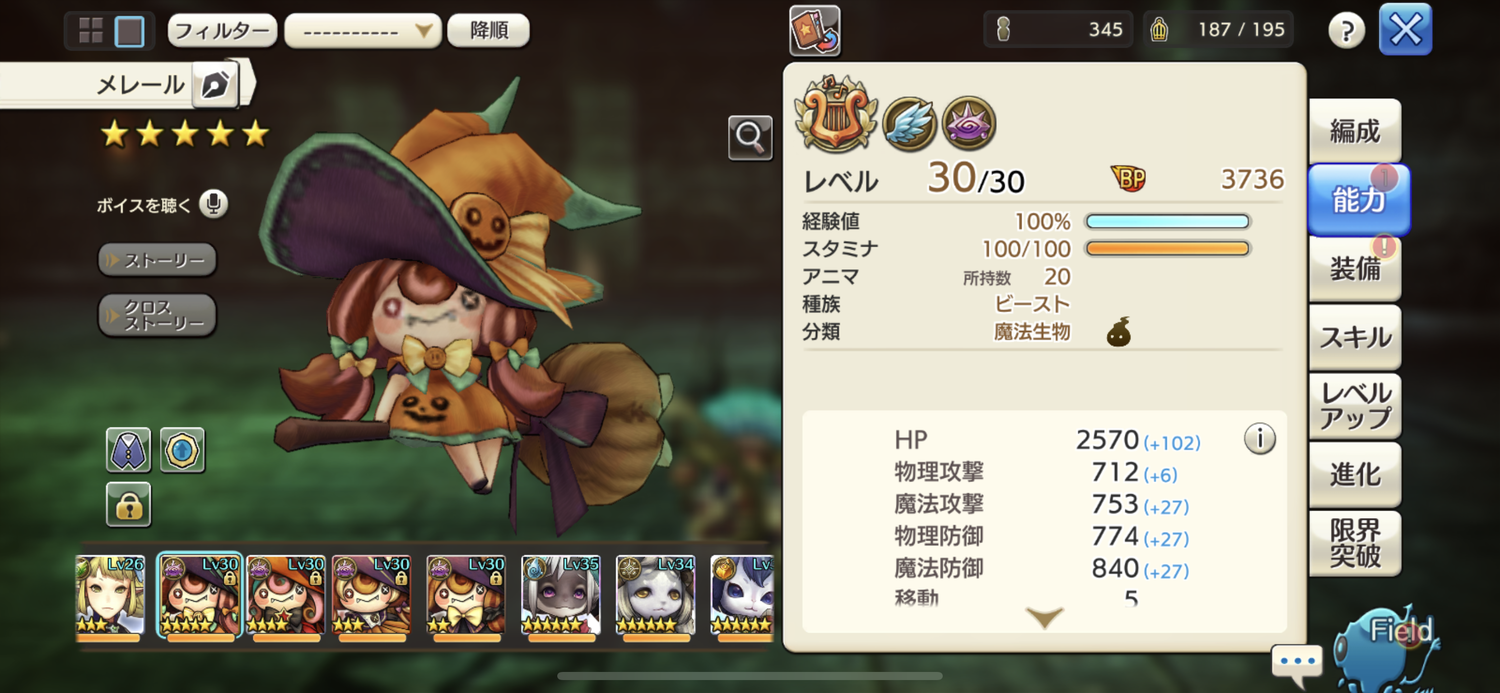Open the フィルター filter options
Image resolution: width=1500 pixels, height=693 pixels.
(222, 31)
